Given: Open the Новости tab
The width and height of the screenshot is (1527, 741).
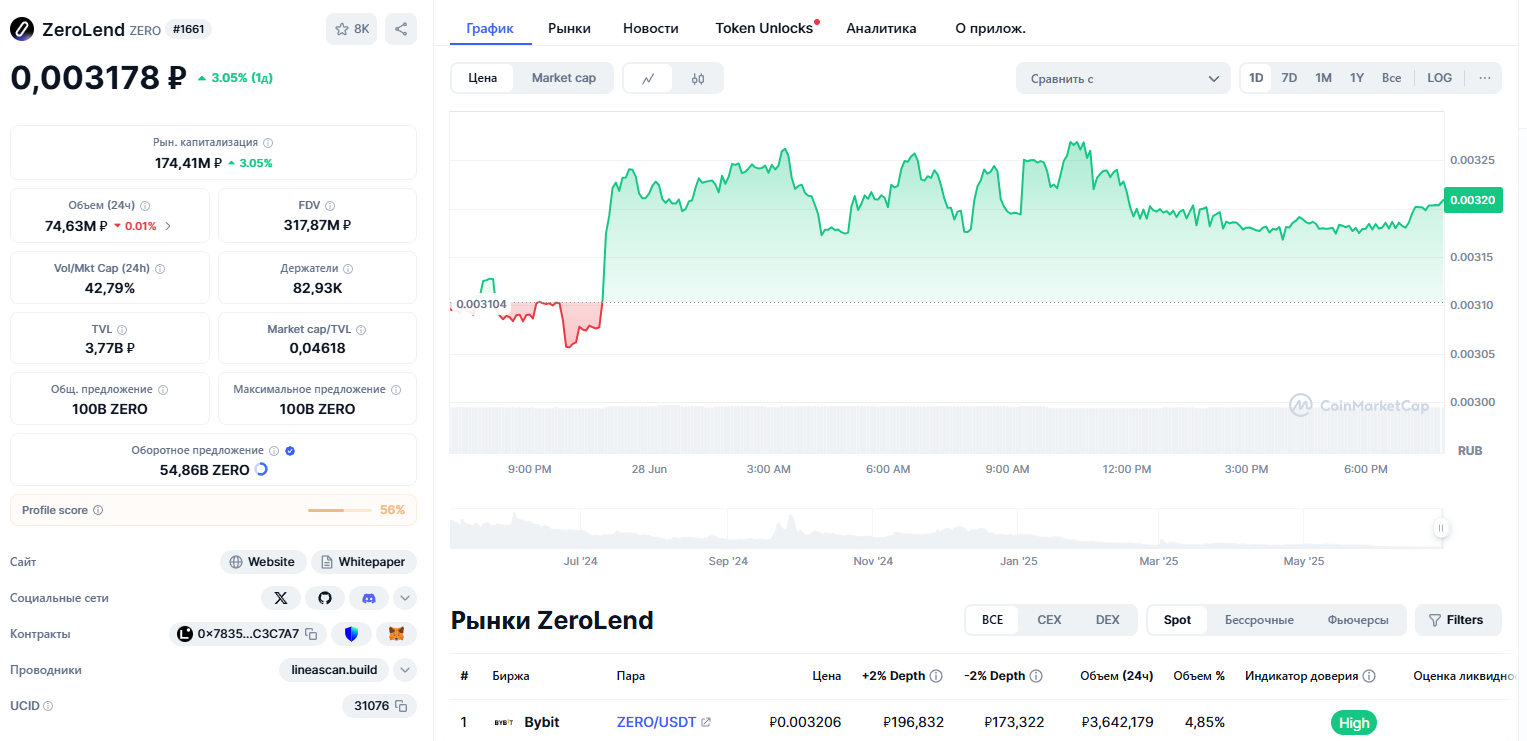Looking at the screenshot, I should [x=651, y=28].
